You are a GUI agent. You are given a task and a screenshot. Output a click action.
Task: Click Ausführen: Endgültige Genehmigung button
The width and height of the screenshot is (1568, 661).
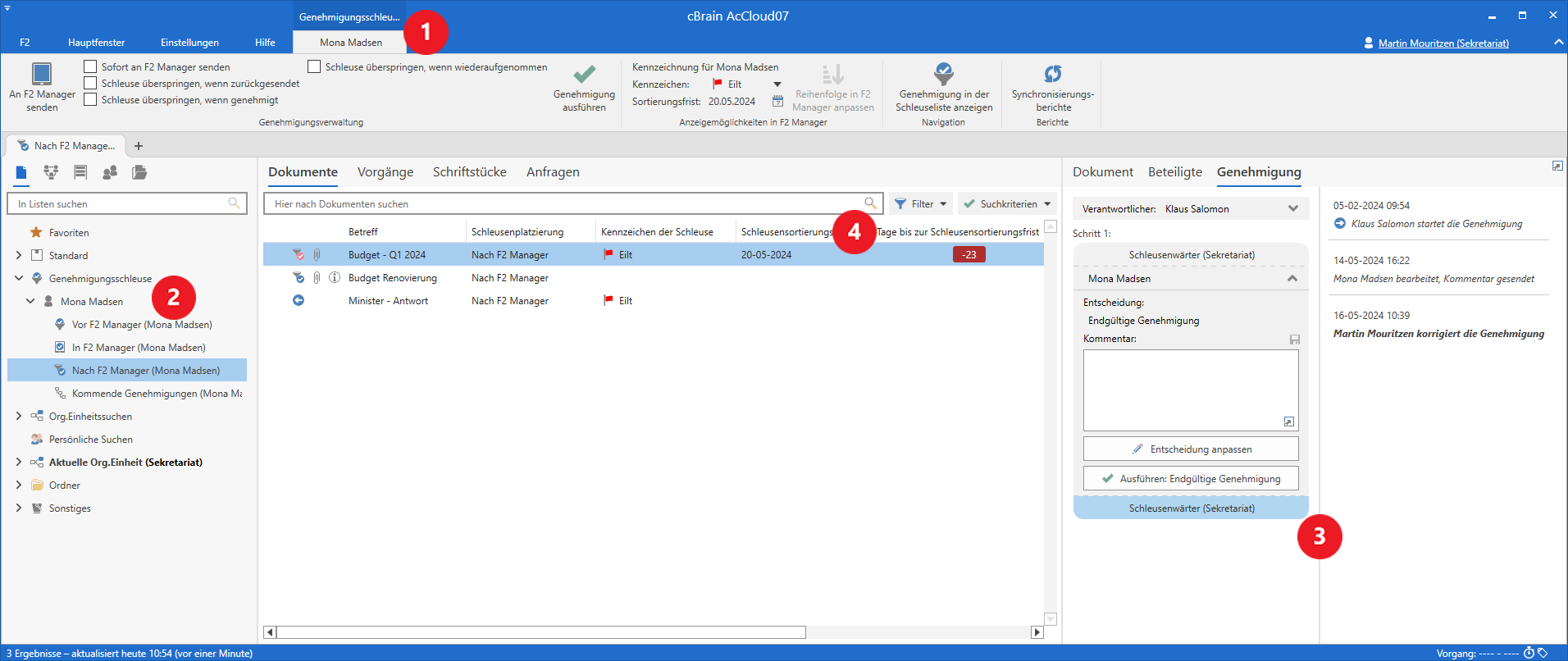[1191, 478]
